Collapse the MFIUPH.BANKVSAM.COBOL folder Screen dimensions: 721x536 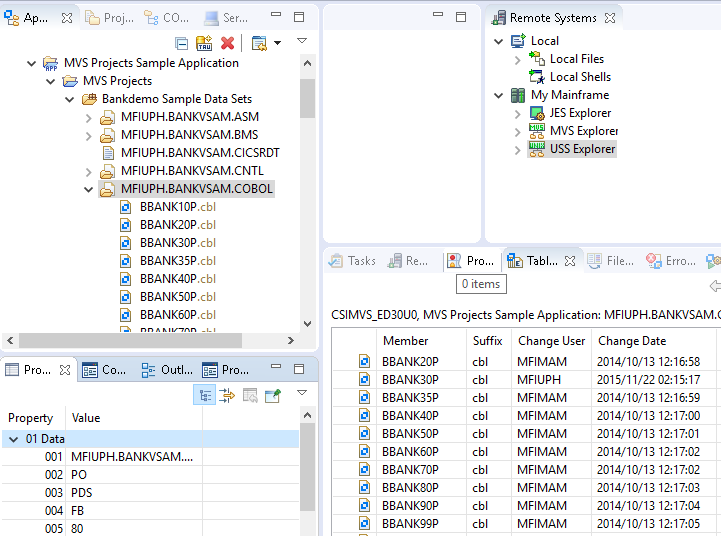coord(89,189)
